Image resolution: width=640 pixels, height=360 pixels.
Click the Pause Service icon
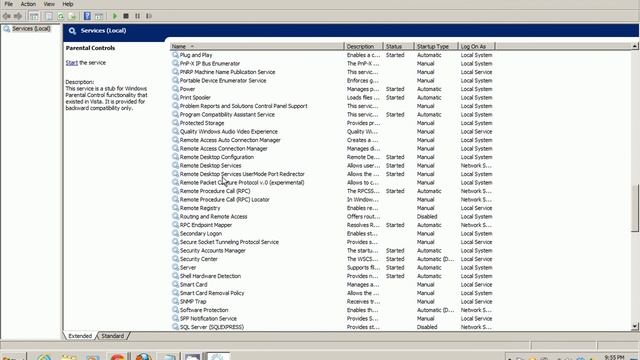pos(138,16)
